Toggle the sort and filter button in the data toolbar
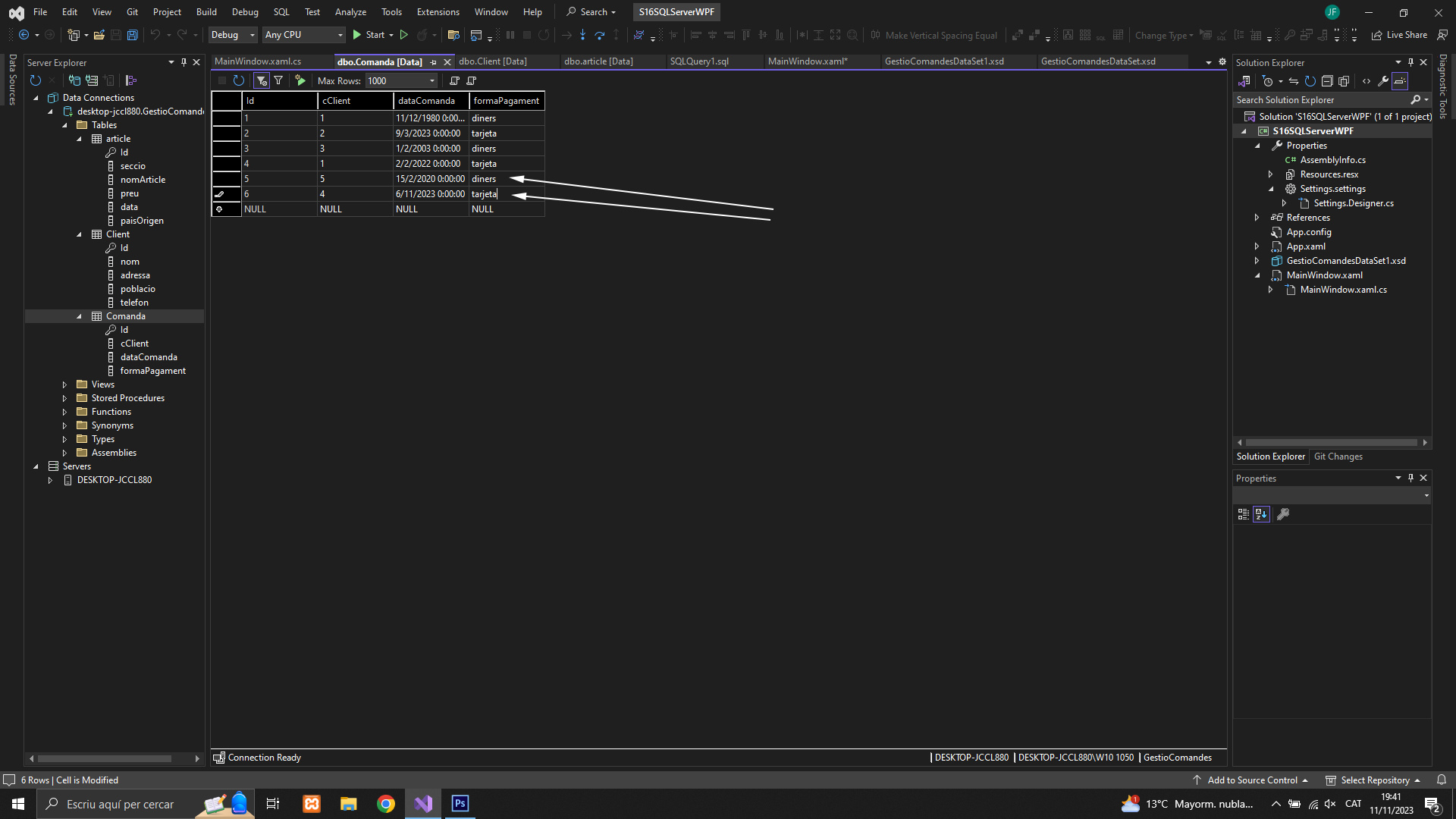 (262, 80)
